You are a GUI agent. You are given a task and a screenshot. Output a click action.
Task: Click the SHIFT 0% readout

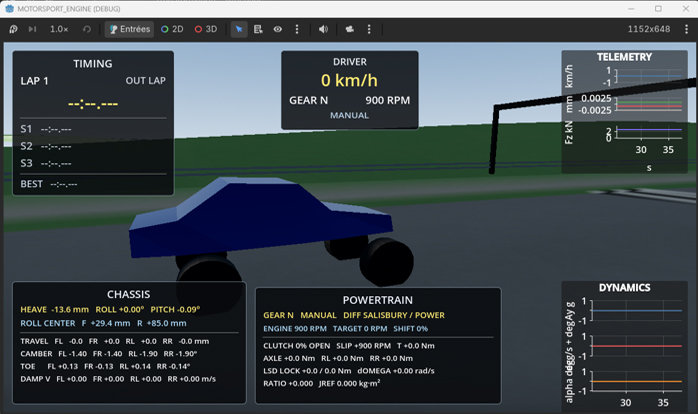click(410, 329)
